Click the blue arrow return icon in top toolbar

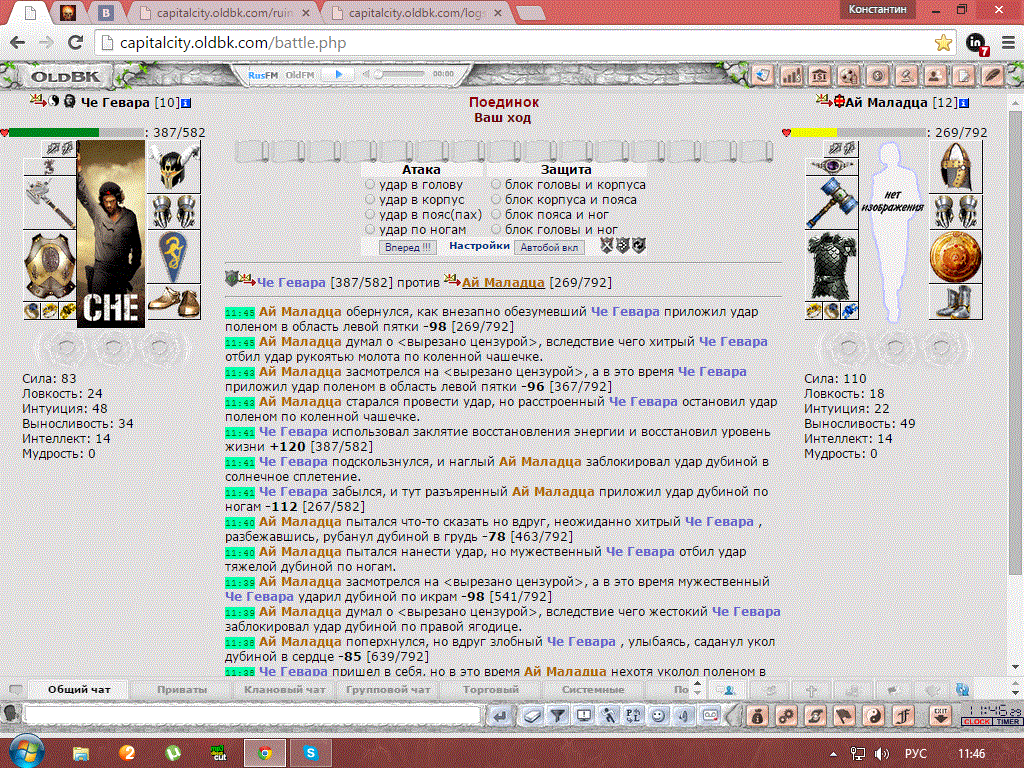coord(762,76)
